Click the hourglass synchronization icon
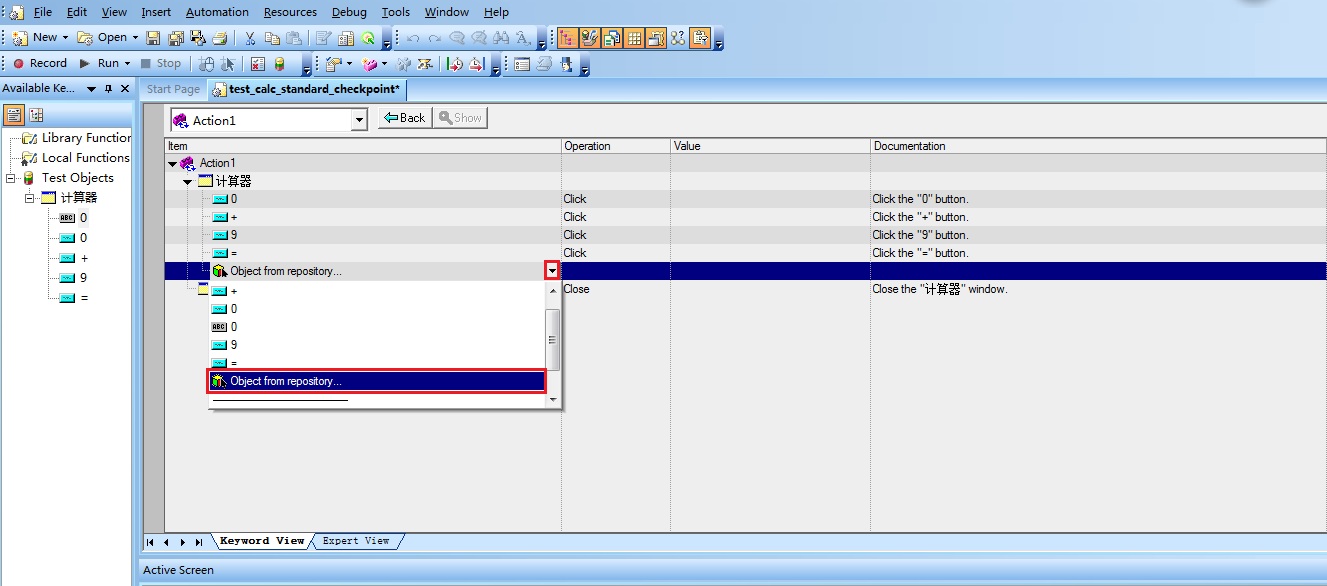1327x586 pixels. (x=425, y=64)
